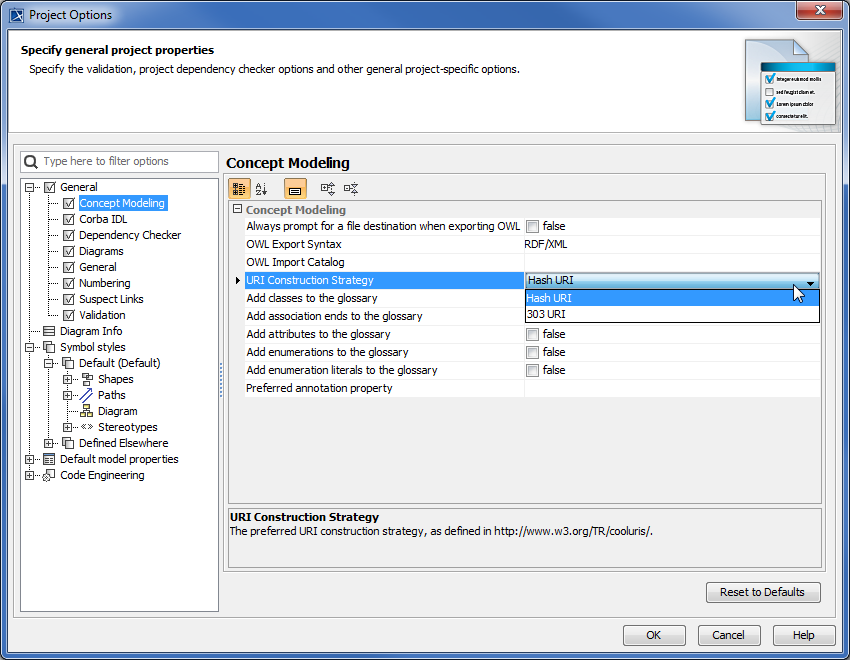
Task: Open Help for Project Options
Action: (x=803, y=635)
